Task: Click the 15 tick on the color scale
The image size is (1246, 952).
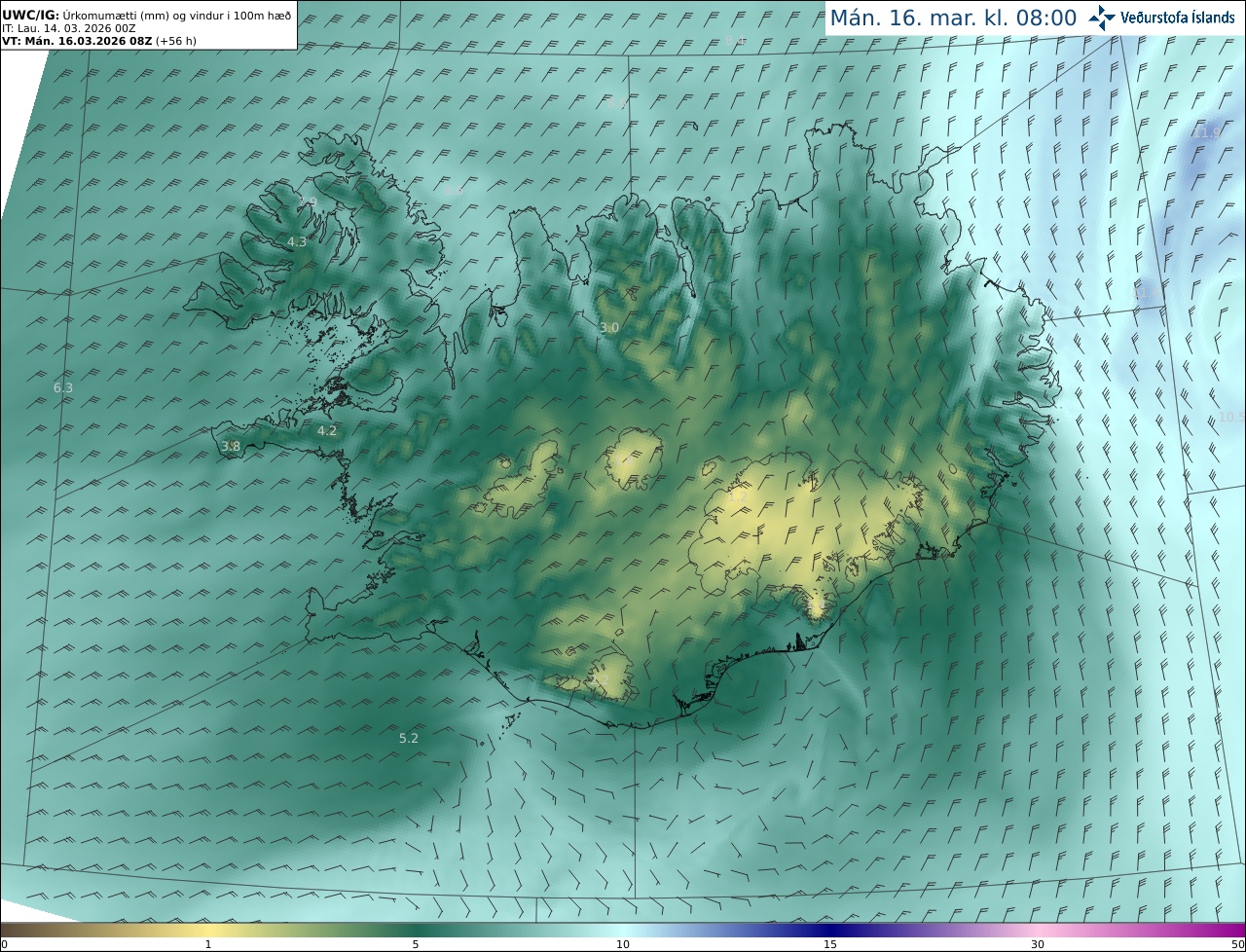Action: tap(830, 944)
